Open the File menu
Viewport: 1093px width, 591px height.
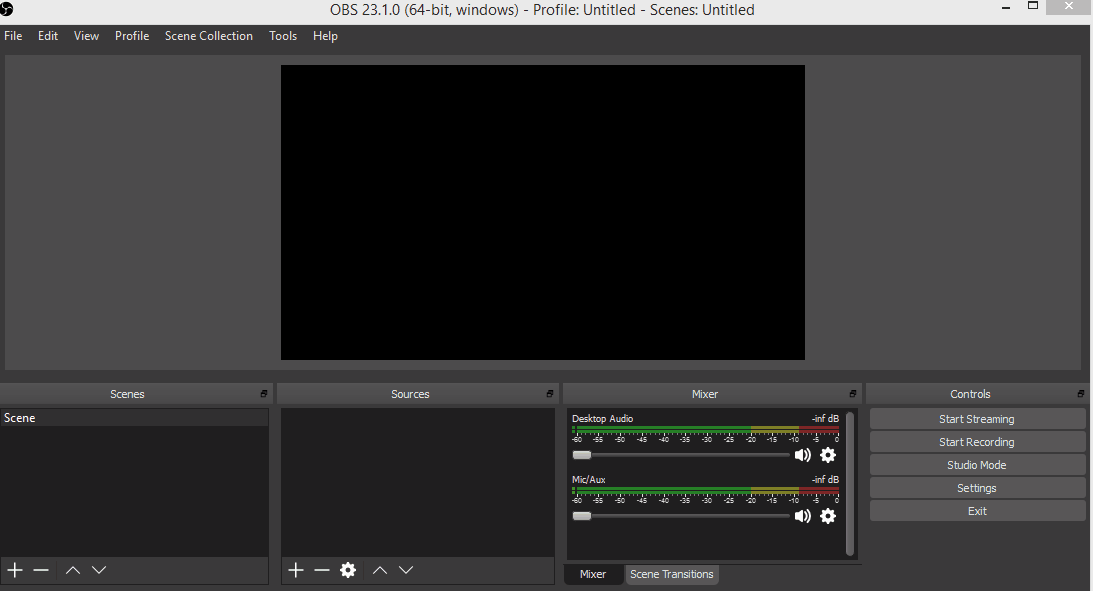(x=13, y=36)
